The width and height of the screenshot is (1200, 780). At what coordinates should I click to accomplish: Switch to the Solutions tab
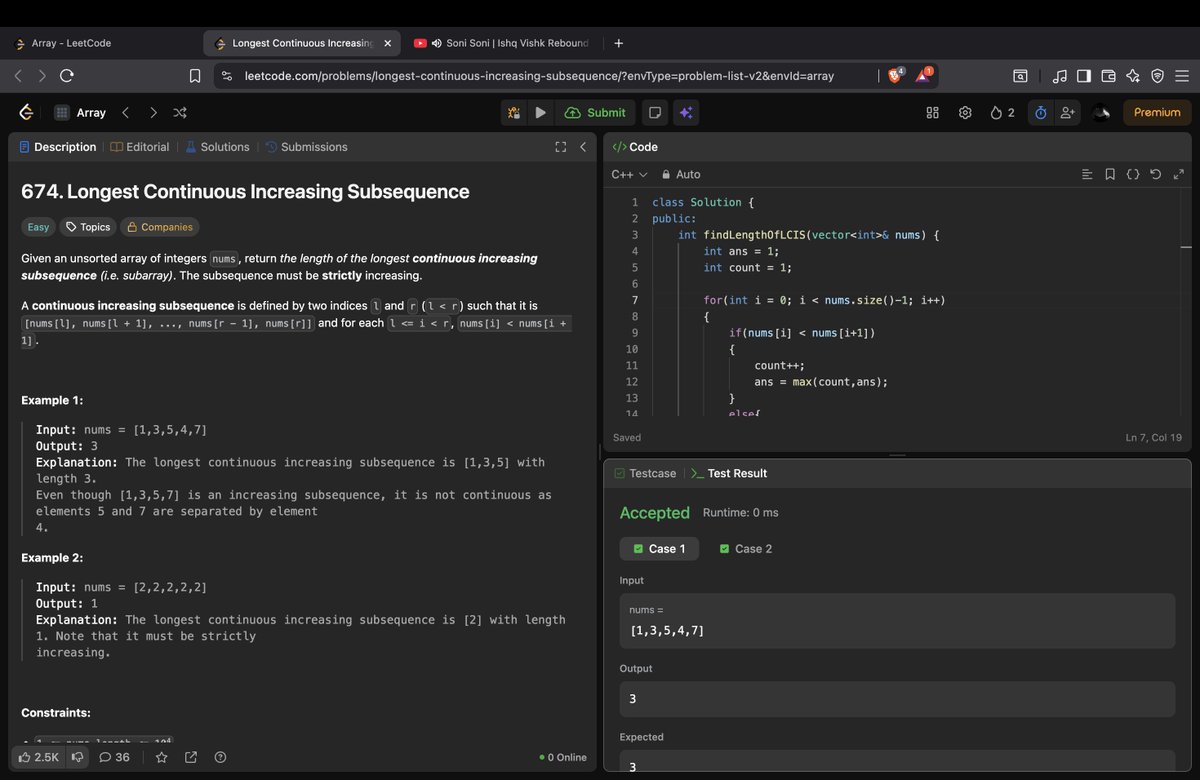point(217,147)
